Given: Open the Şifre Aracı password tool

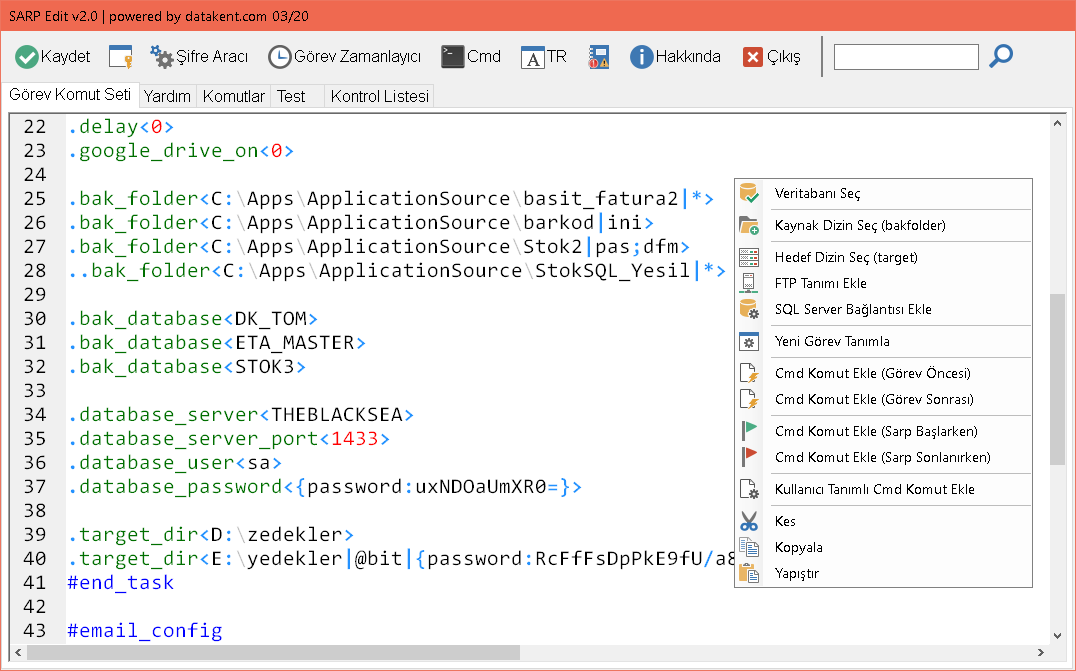Looking at the screenshot, I should 198,57.
